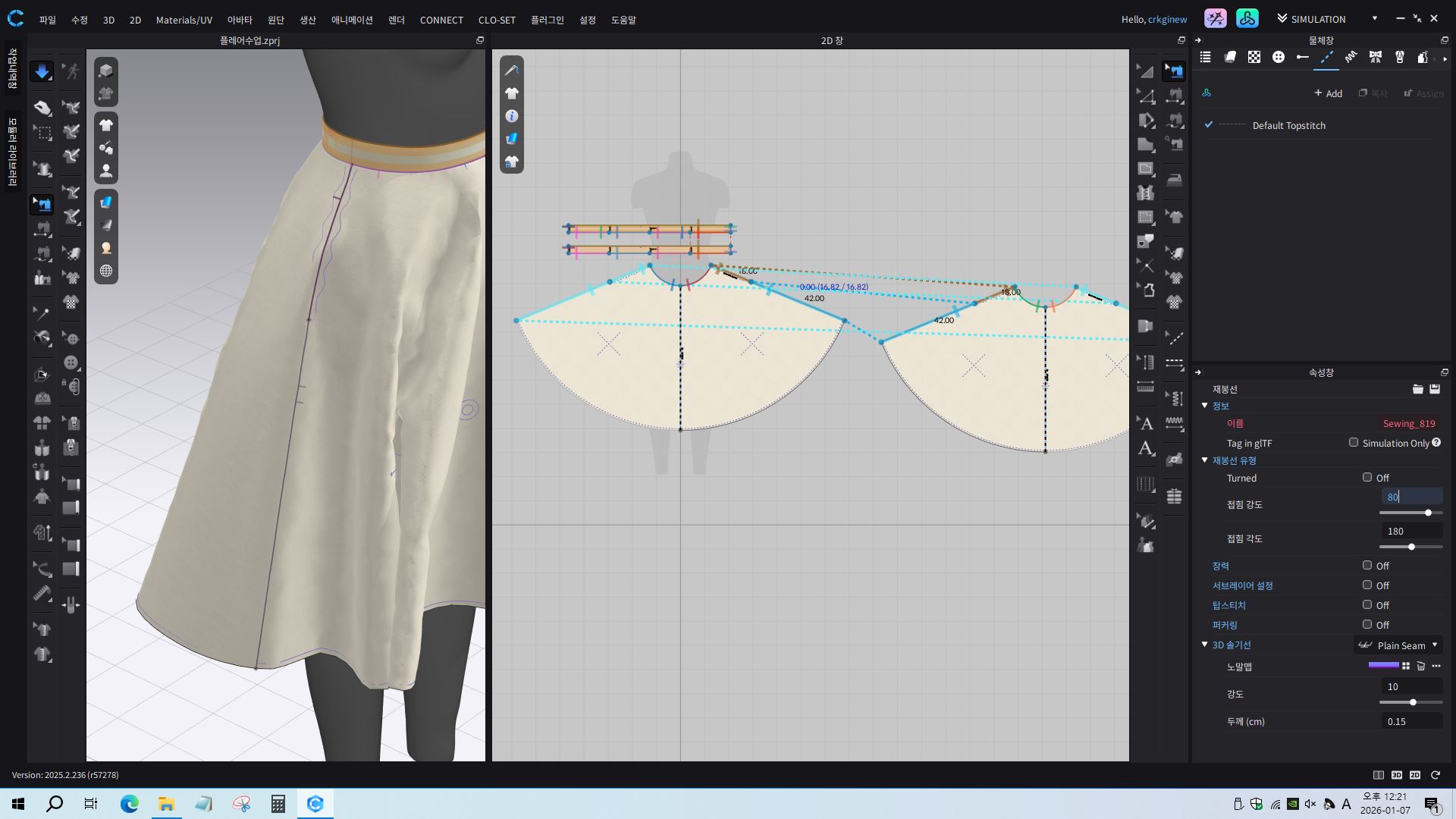Viewport: 1456px width, 819px height.
Task: Open the CLO app icon in the Windows taskbar
Action: (315, 804)
